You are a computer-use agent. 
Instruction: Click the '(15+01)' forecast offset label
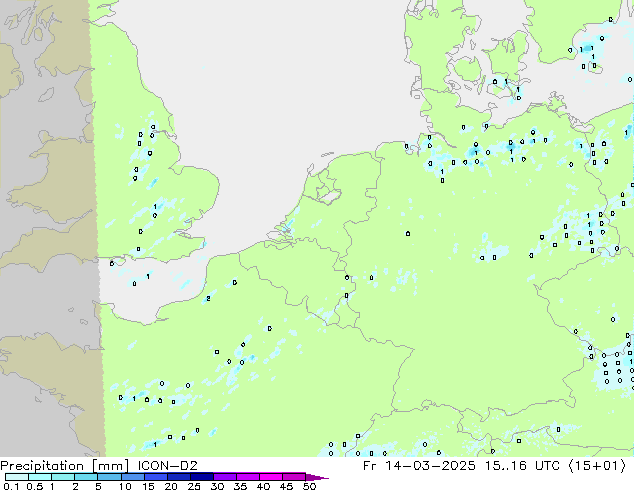(x=597, y=465)
